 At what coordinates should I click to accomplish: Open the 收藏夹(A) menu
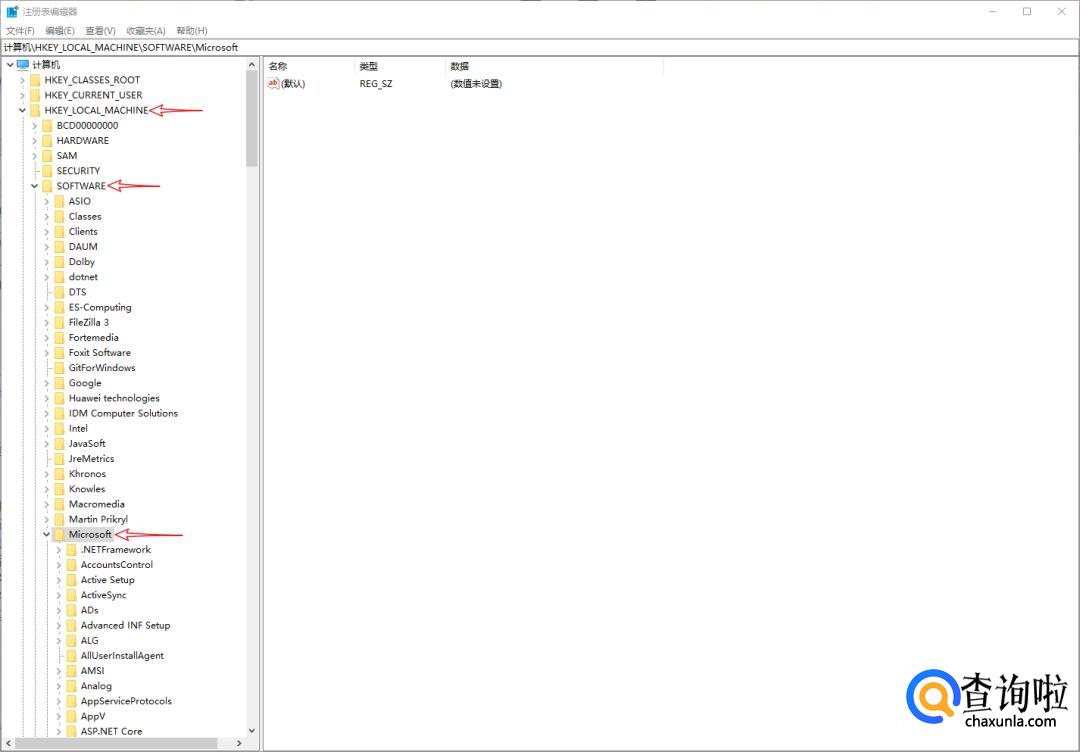pyautogui.click(x=145, y=30)
